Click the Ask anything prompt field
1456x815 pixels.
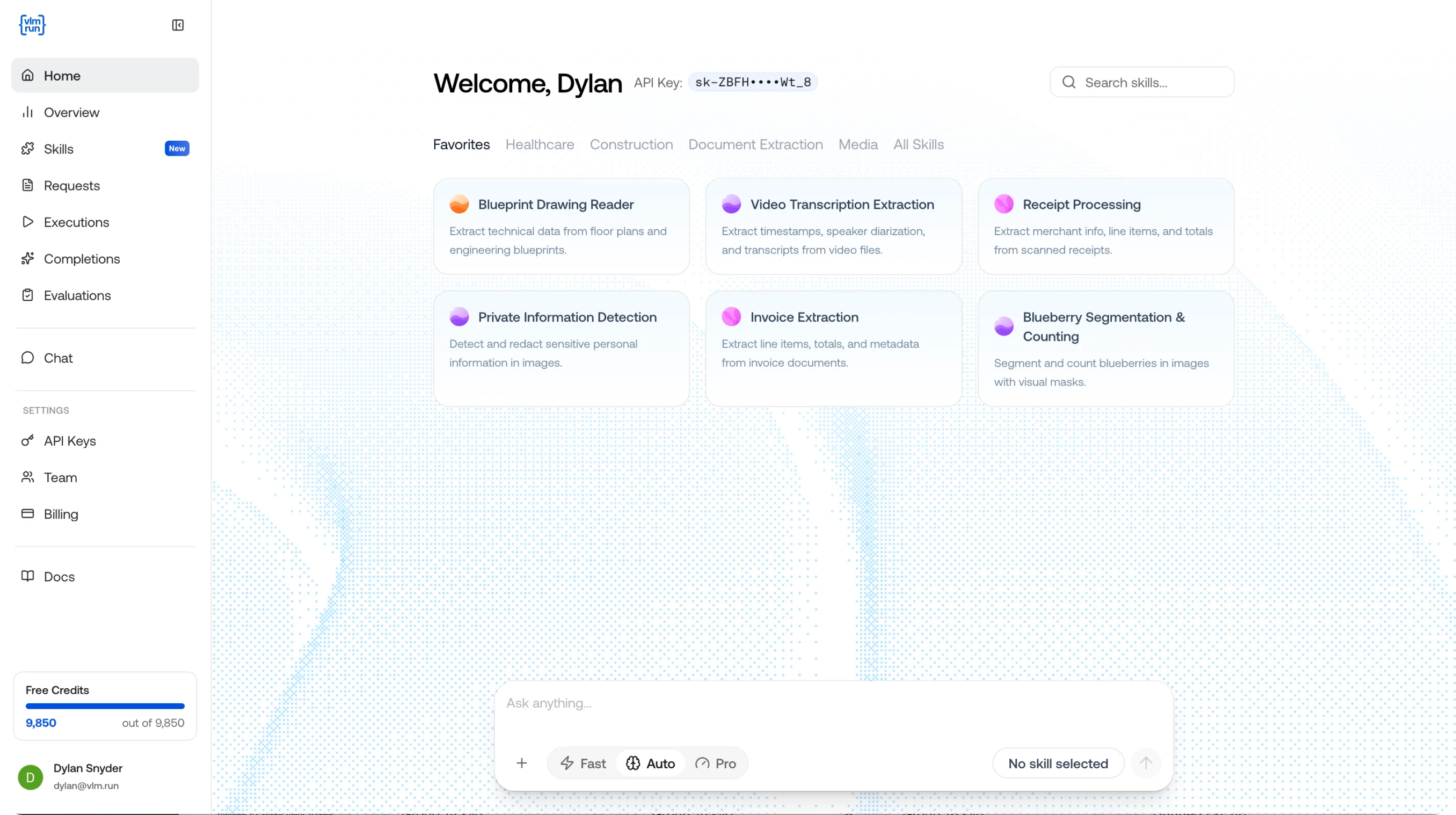pyautogui.click(x=834, y=703)
